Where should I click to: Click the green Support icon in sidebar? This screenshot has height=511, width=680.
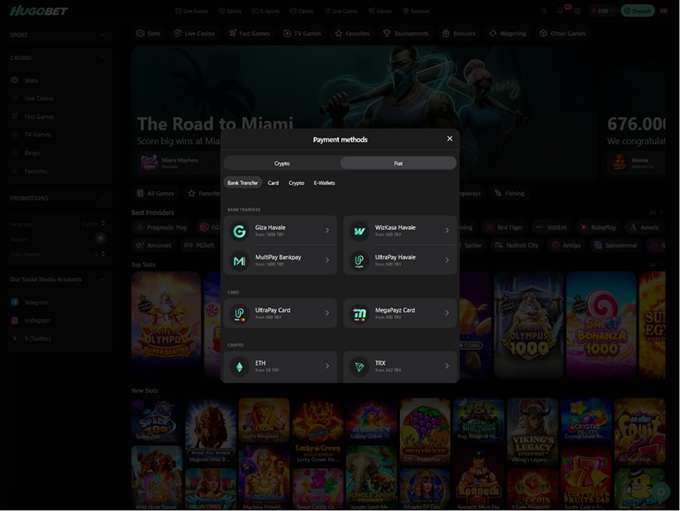tap(101, 239)
